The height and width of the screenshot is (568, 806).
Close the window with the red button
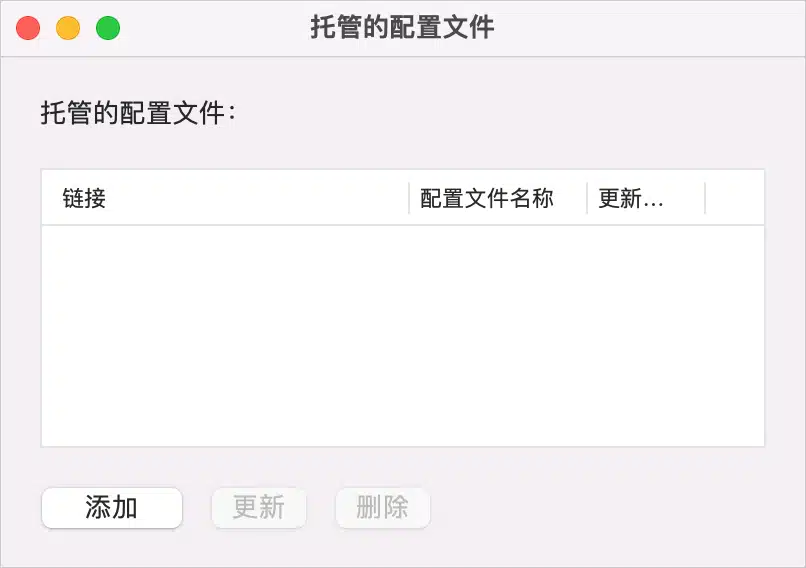coord(28,28)
